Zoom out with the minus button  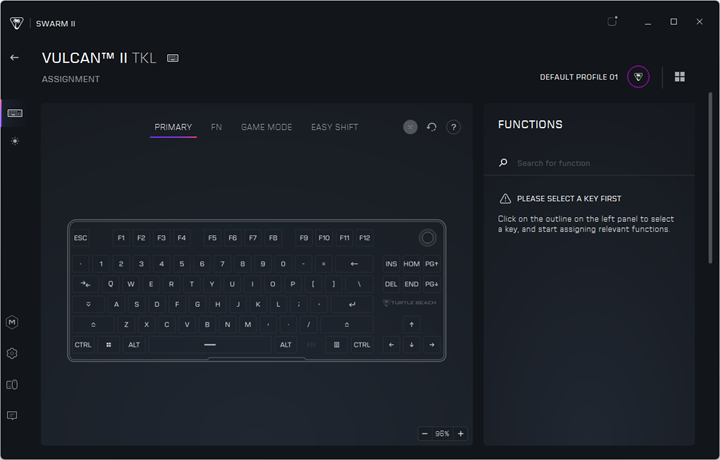point(425,434)
